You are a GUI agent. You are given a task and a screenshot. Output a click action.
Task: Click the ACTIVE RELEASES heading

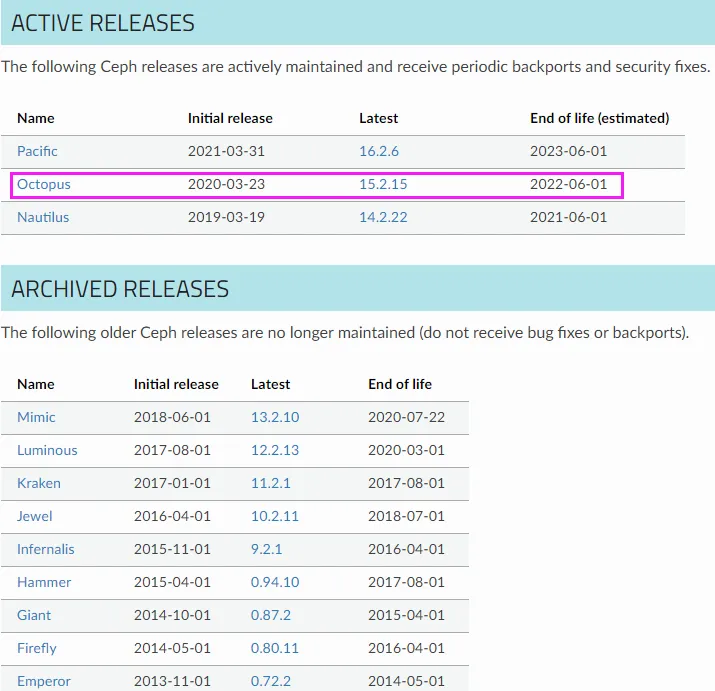[x=103, y=23]
